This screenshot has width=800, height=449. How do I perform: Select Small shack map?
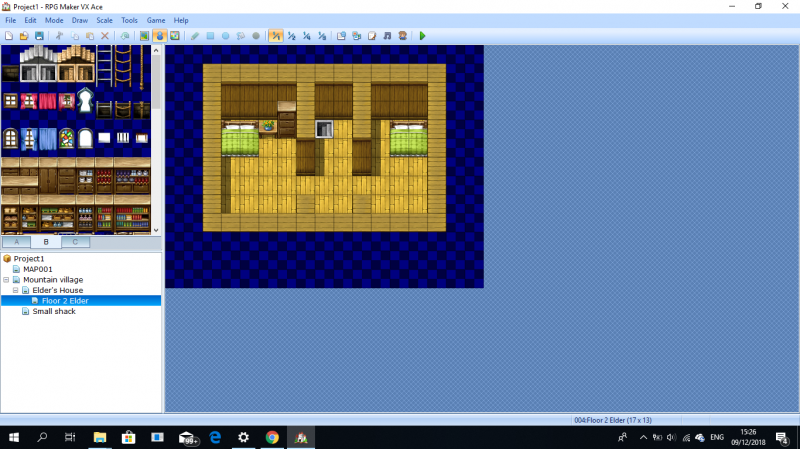click(54, 311)
